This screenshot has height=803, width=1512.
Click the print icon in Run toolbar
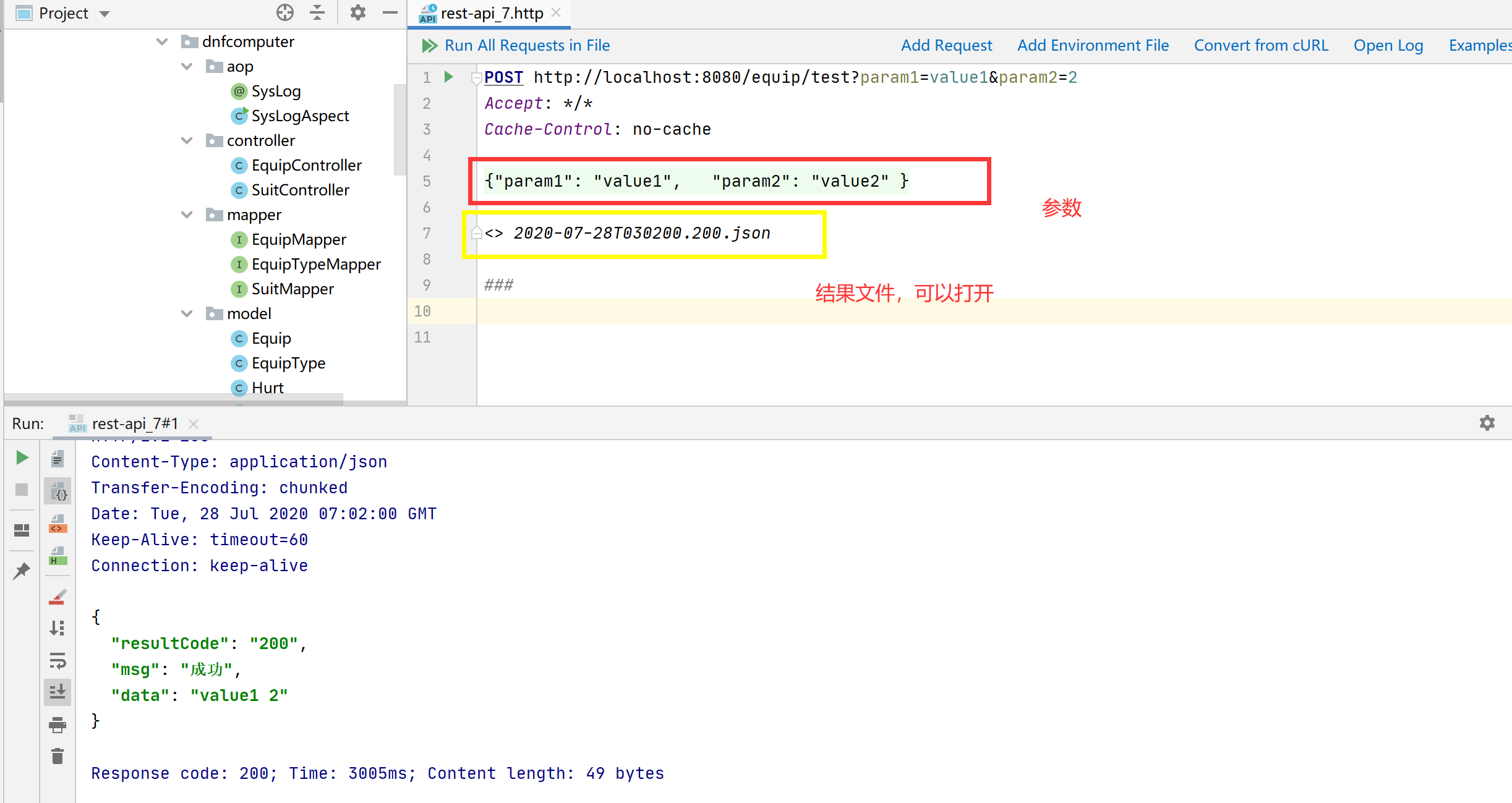(58, 724)
